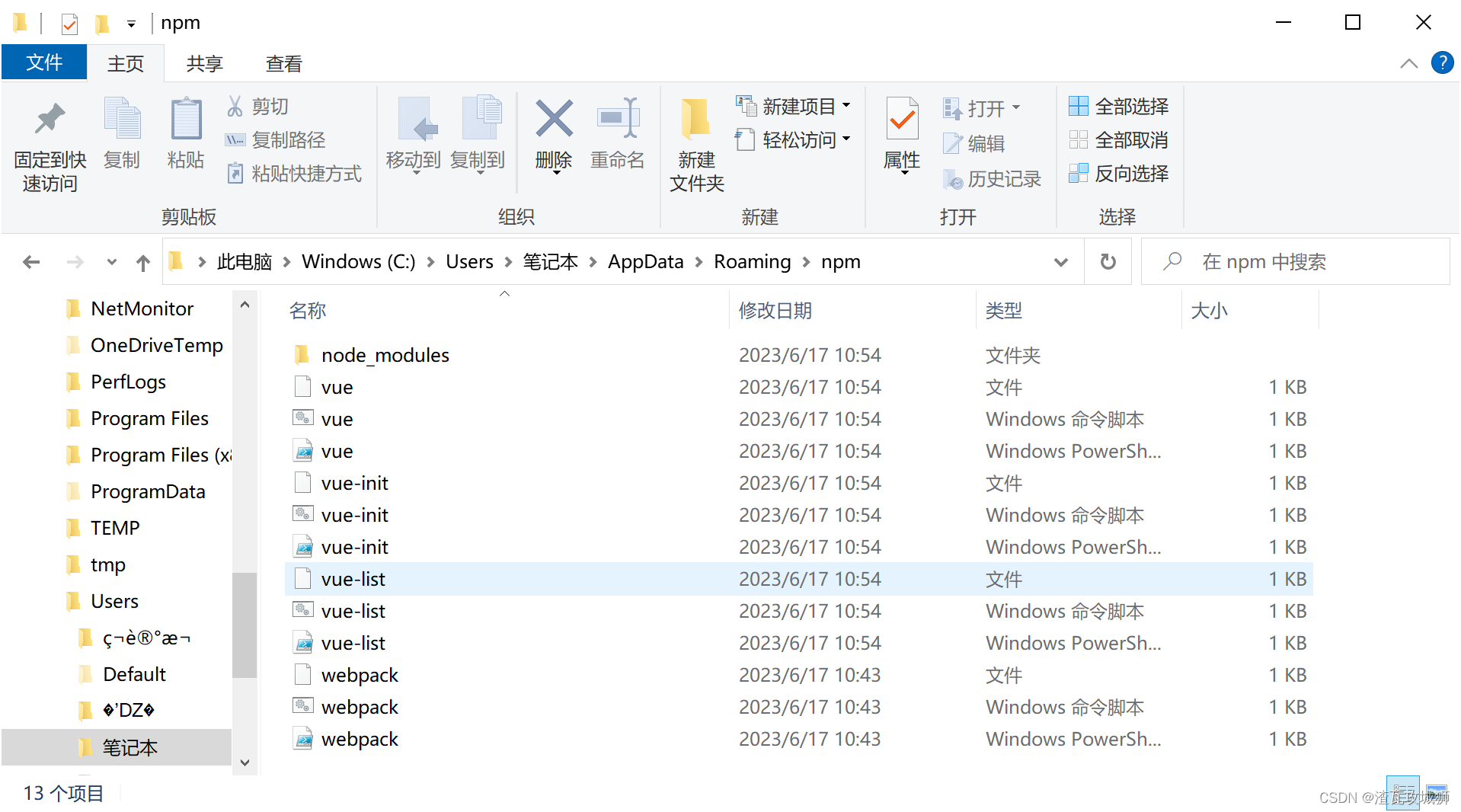The width and height of the screenshot is (1461, 812).
Task: Select Default folder in navigation tree
Action: [x=134, y=675]
